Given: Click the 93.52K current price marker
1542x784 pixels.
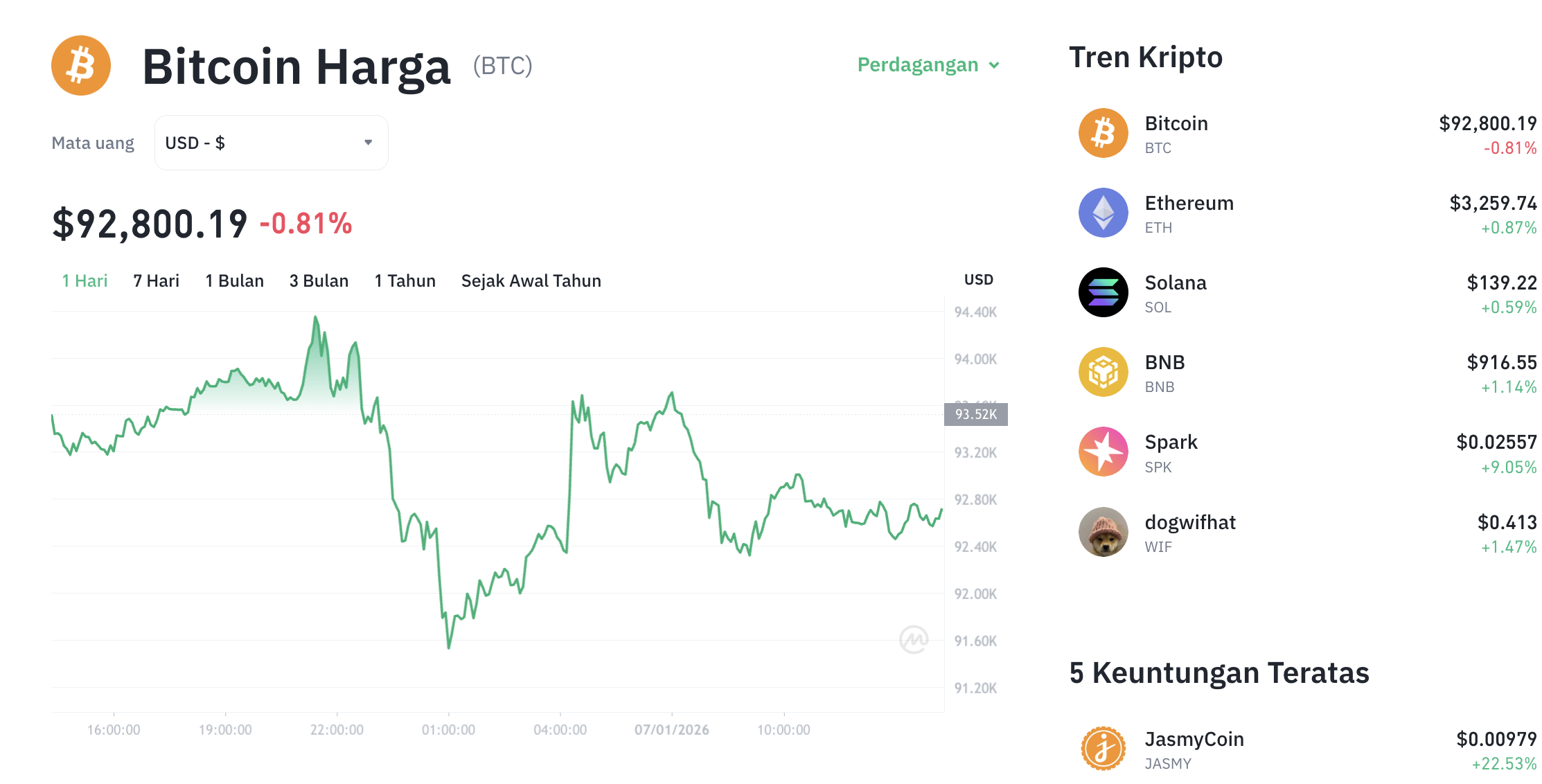Looking at the screenshot, I should click(976, 413).
